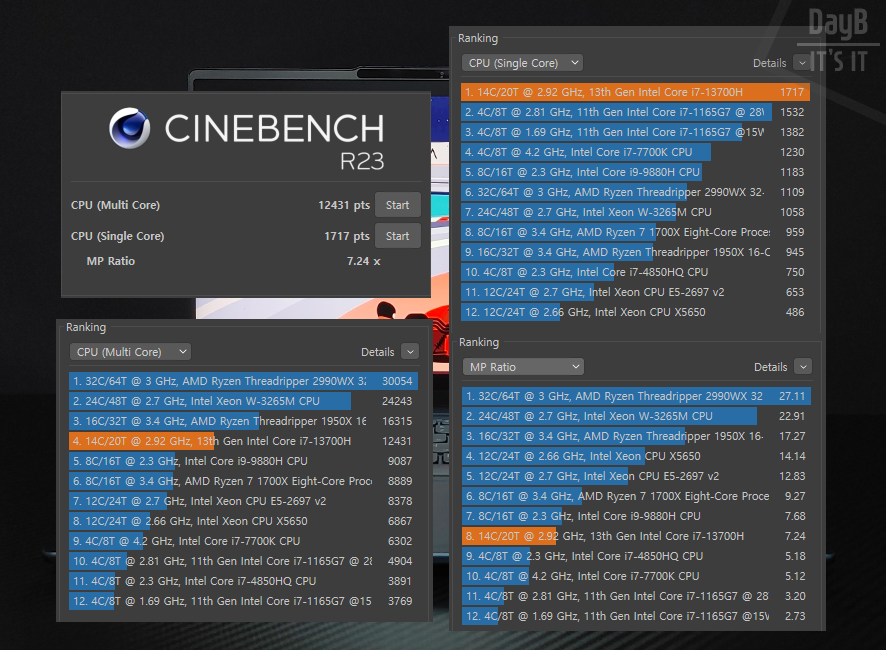This screenshot has width=886, height=650.
Task: Start the CPU Multi Core test
Action: click(397, 205)
